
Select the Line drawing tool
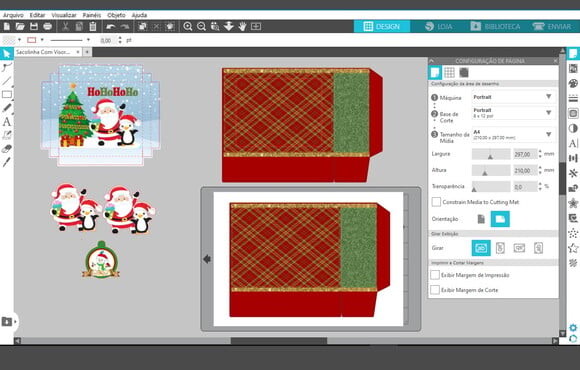(7, 81)
